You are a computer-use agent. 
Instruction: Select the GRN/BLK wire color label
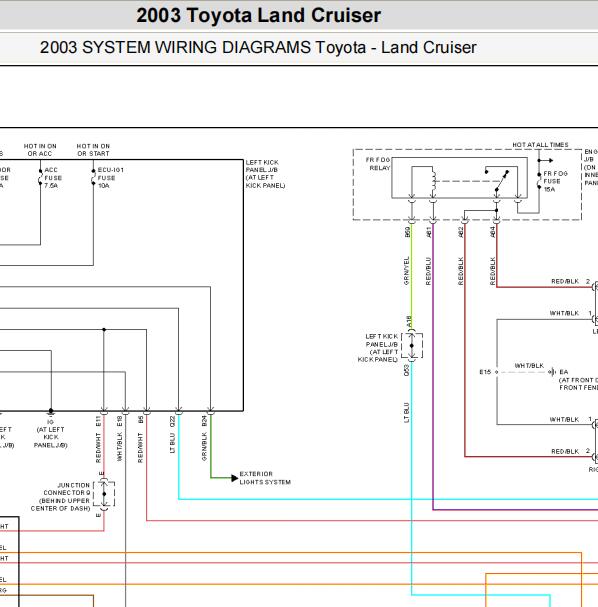point(204,447)
